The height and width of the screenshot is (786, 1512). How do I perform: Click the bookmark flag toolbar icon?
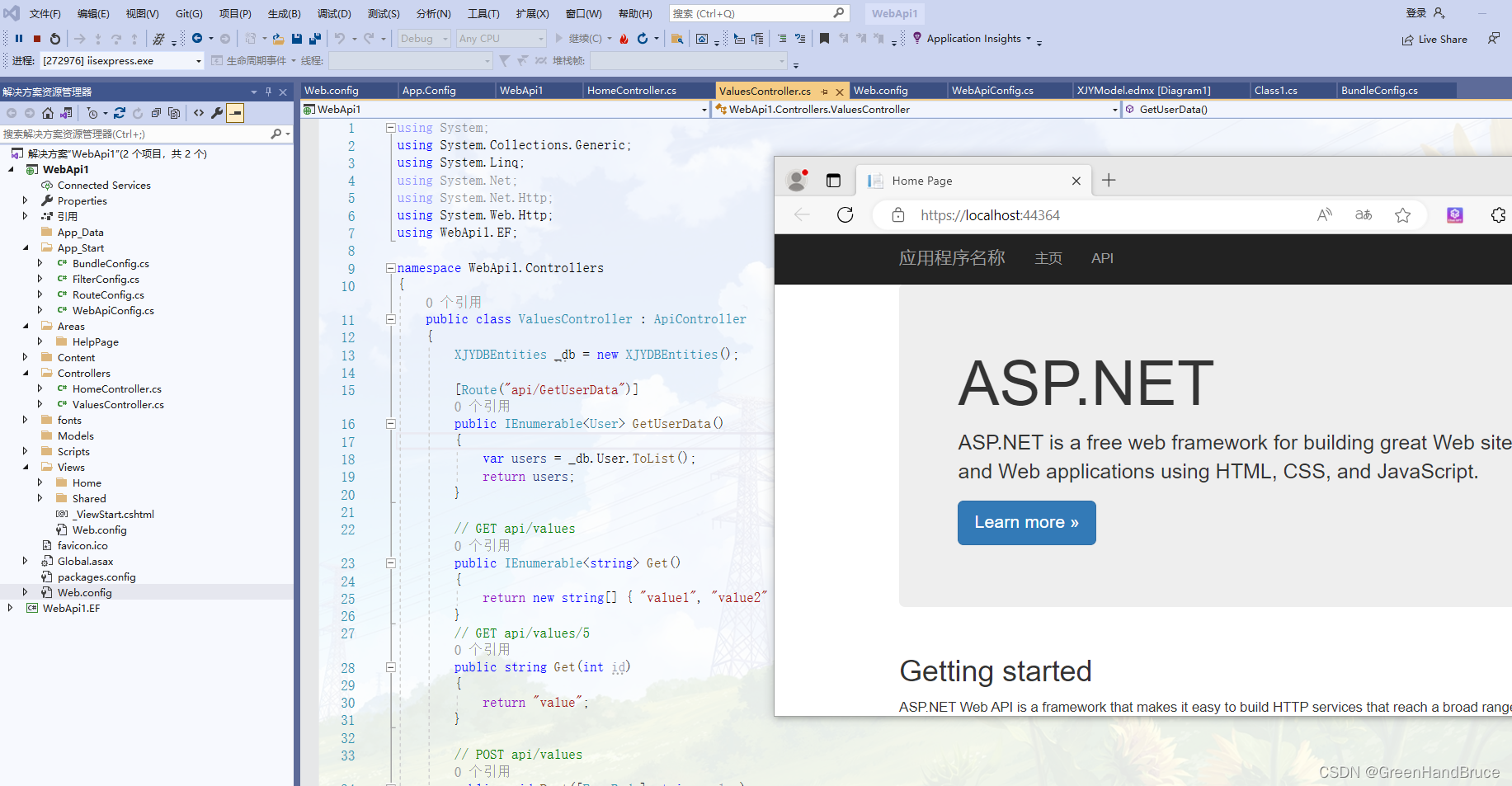click(x=824, y=39)
